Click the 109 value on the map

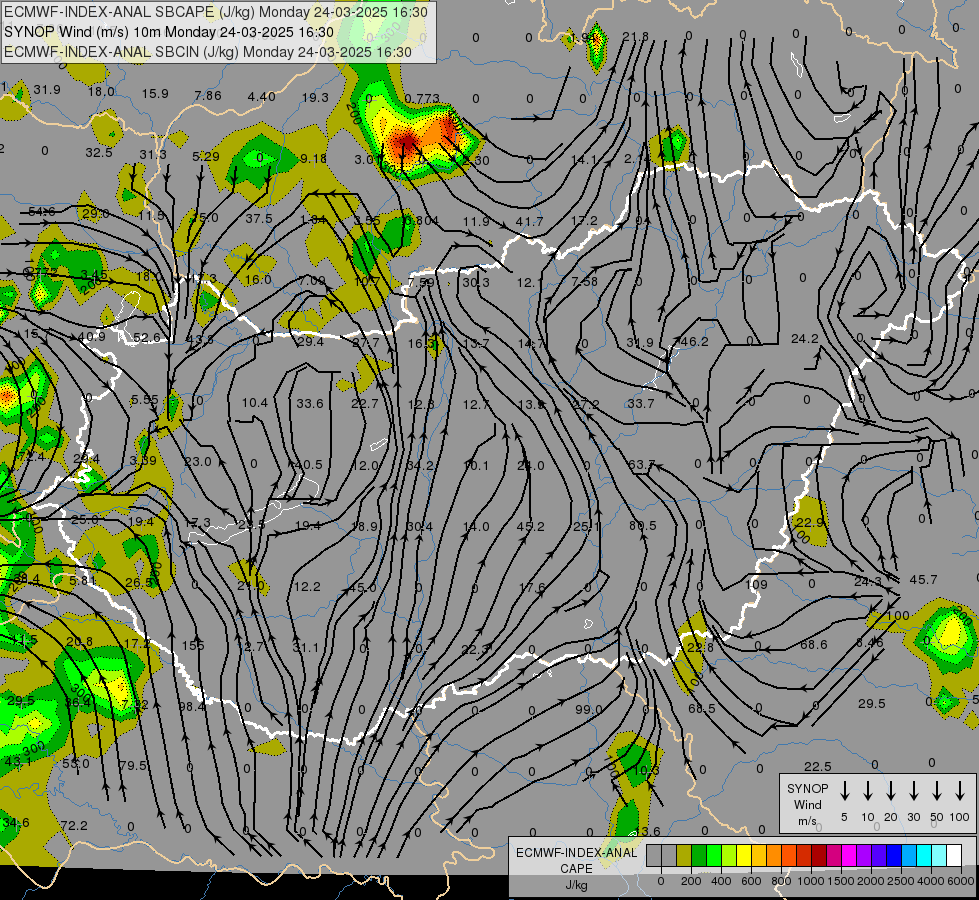pyautogui.click(x=757, y=585)
